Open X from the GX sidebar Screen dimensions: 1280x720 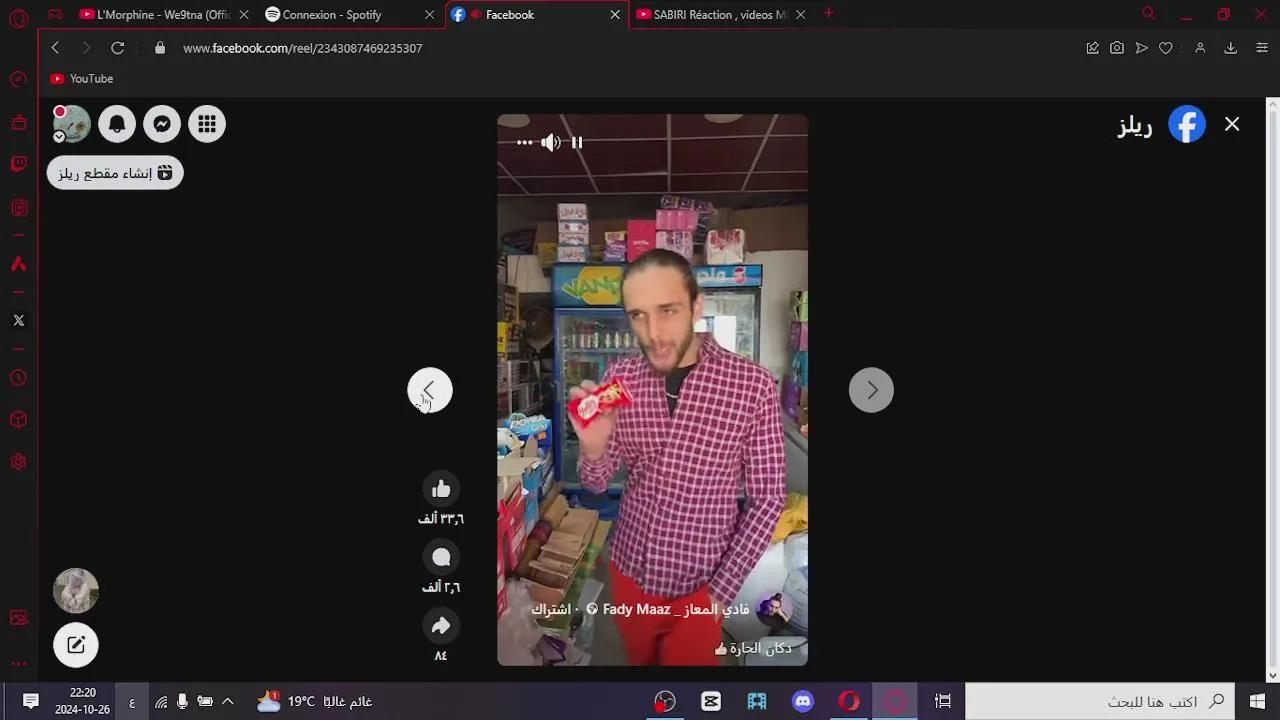pos(18,320)
